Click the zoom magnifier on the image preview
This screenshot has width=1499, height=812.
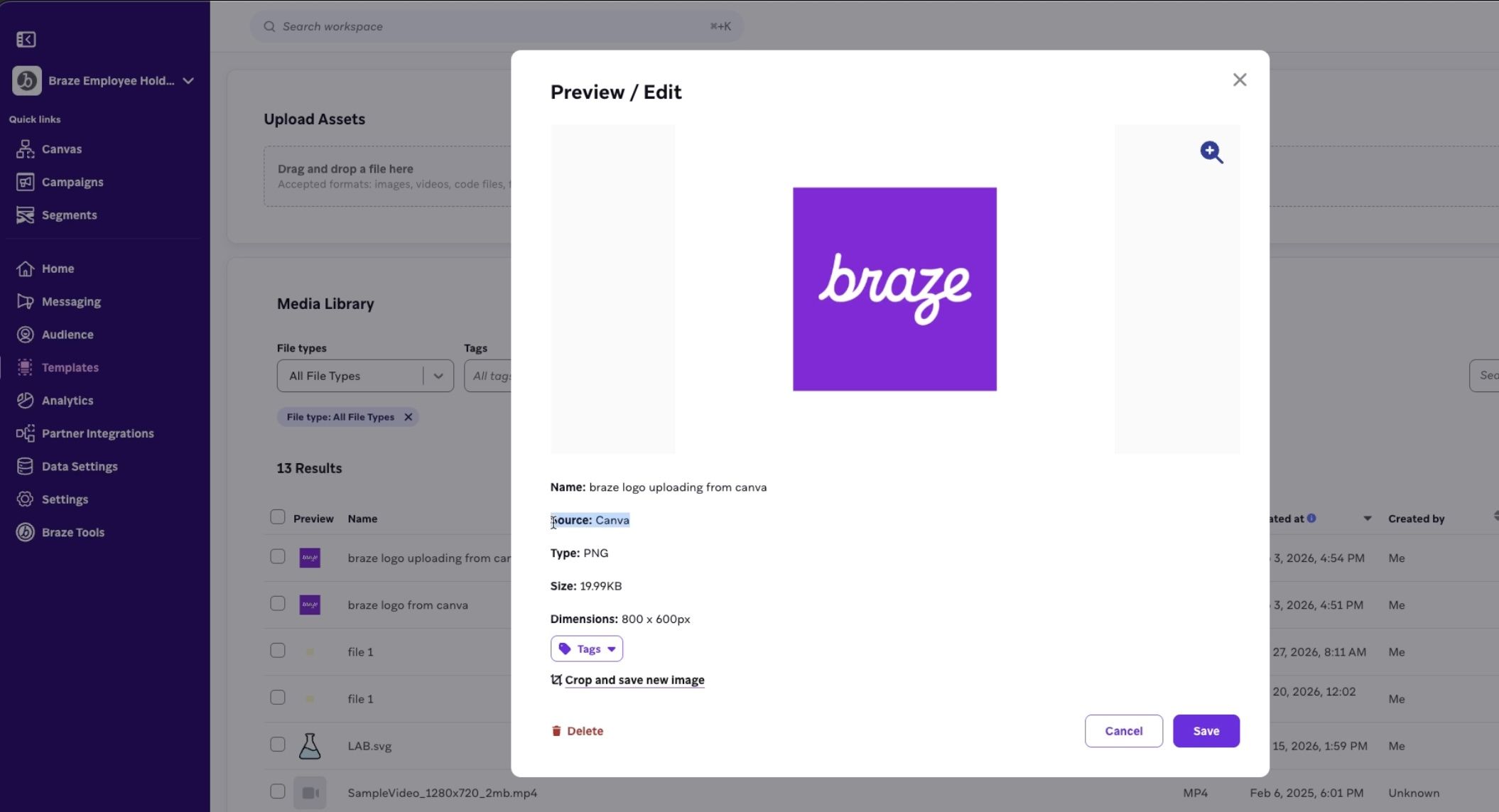[x=1211, y=152]
